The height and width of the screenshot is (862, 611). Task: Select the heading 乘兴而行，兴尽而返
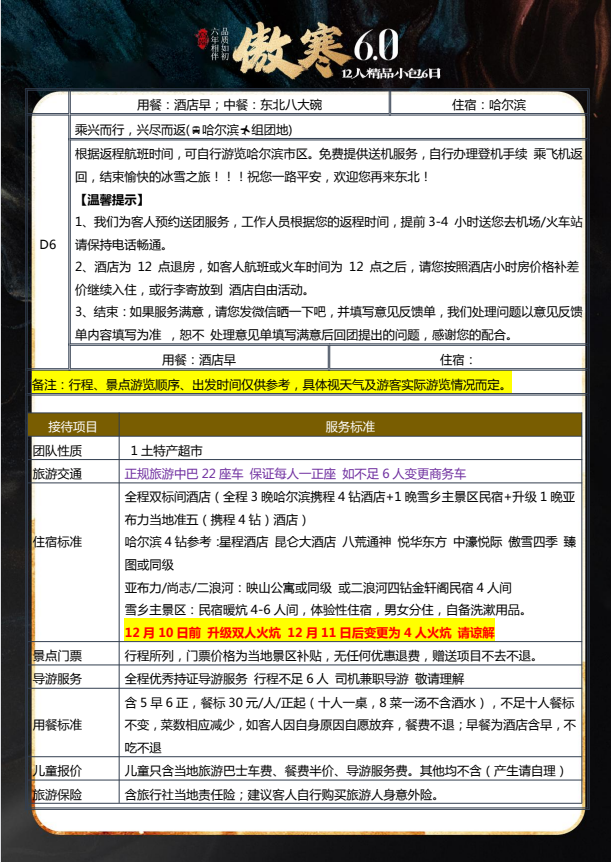131,130
